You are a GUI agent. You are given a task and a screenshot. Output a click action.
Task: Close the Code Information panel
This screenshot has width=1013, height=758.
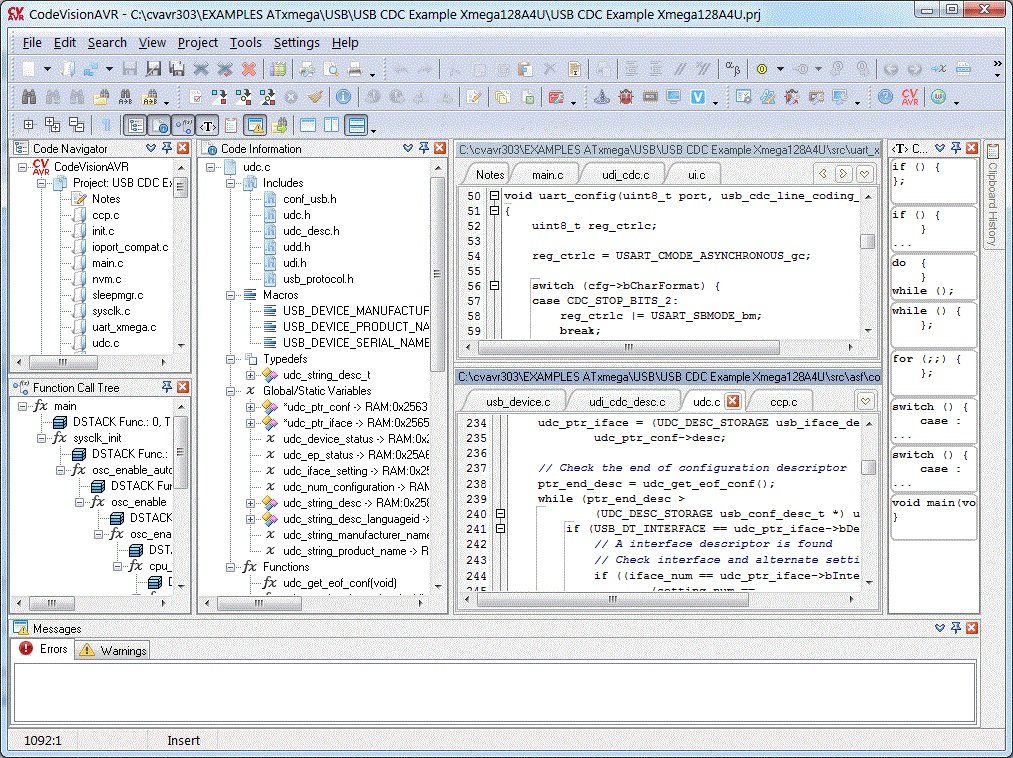440,148
